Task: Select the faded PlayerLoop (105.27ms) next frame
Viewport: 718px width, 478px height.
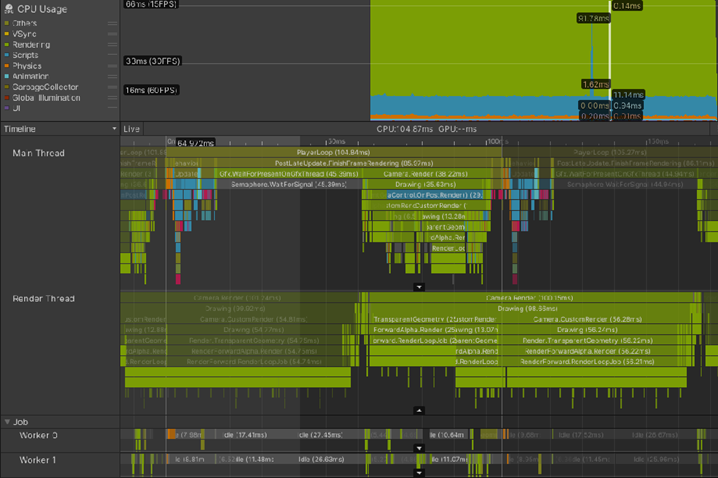Action: click(x=610, y=152)
